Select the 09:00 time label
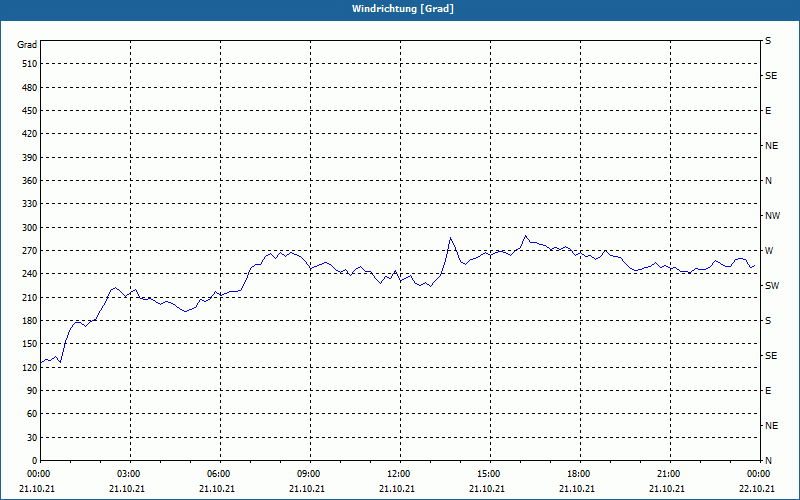This screenshot has width=800, height=500. [x=309, y=474]
